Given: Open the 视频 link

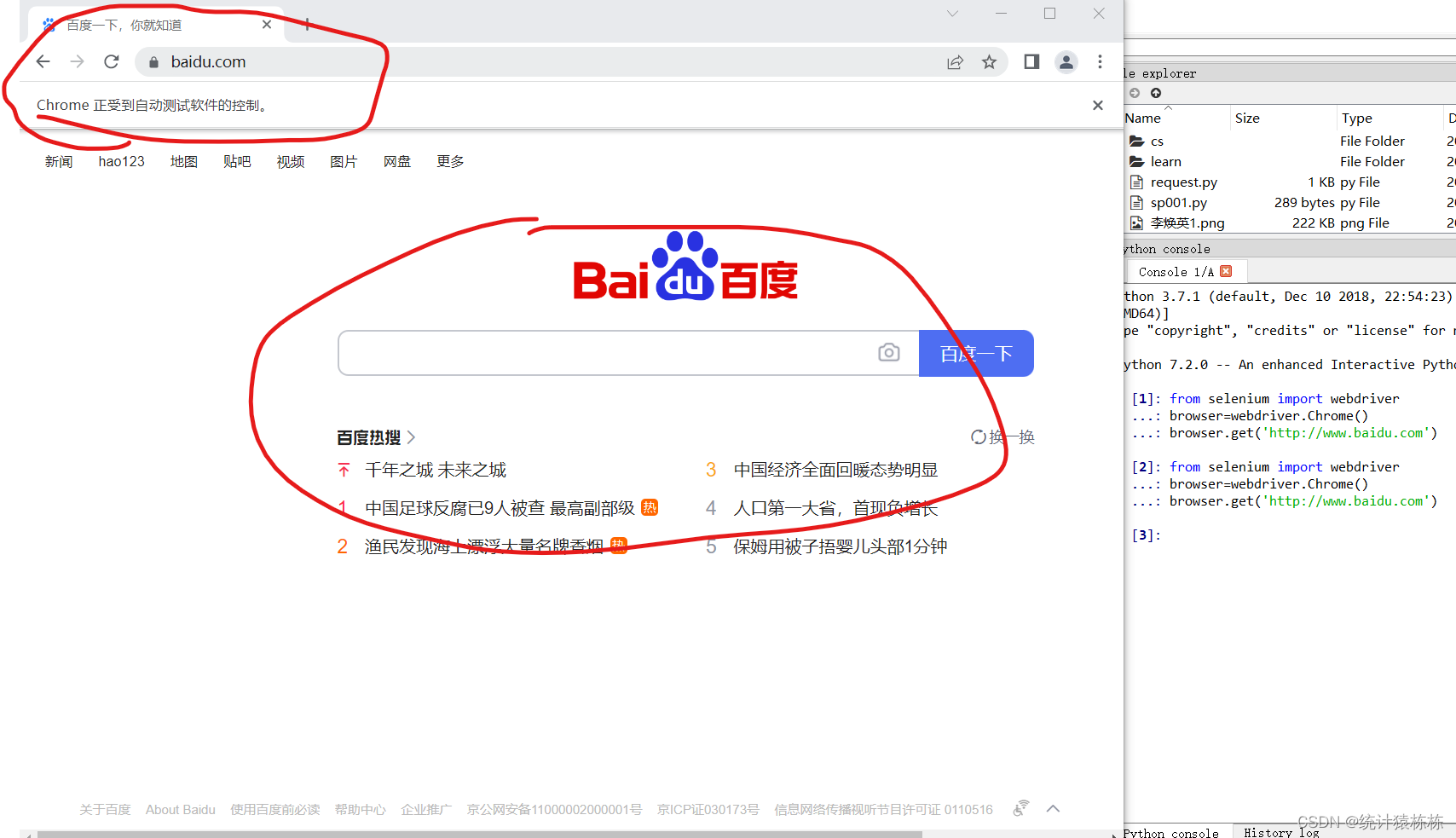Looking at the screenshot, I should [291, 161].
